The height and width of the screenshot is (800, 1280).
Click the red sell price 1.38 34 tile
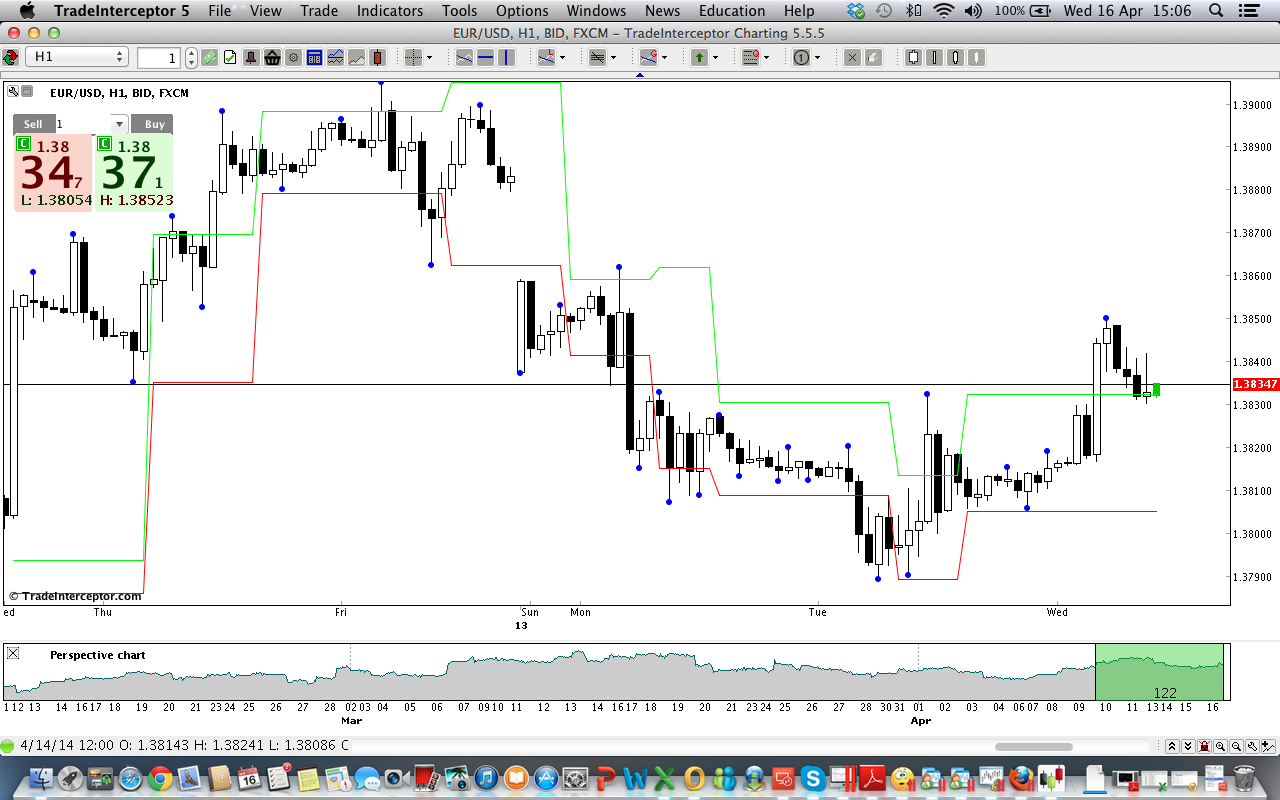[x=52, y=172]
